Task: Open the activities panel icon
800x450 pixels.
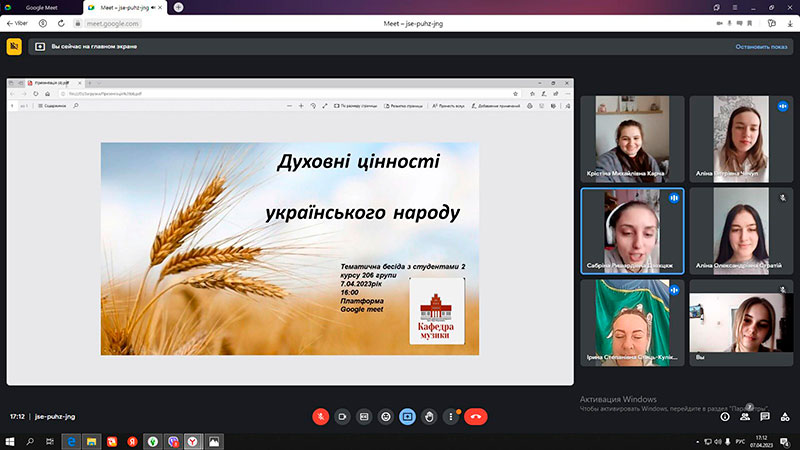Action: [785, 417]
